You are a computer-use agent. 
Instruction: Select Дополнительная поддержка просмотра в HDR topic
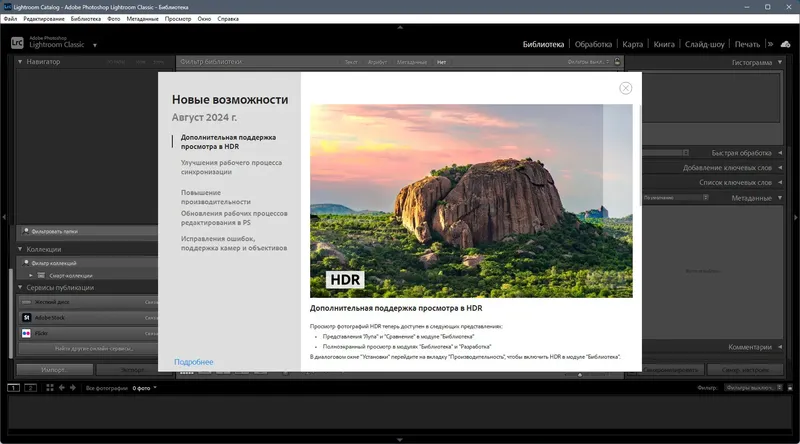(x=228, y=142)
